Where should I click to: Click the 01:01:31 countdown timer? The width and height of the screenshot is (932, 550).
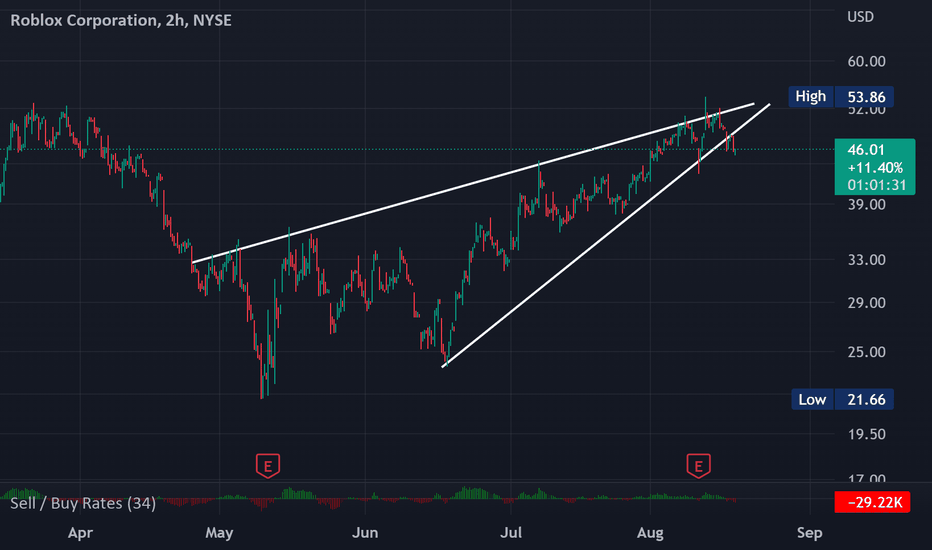point(877,185)
